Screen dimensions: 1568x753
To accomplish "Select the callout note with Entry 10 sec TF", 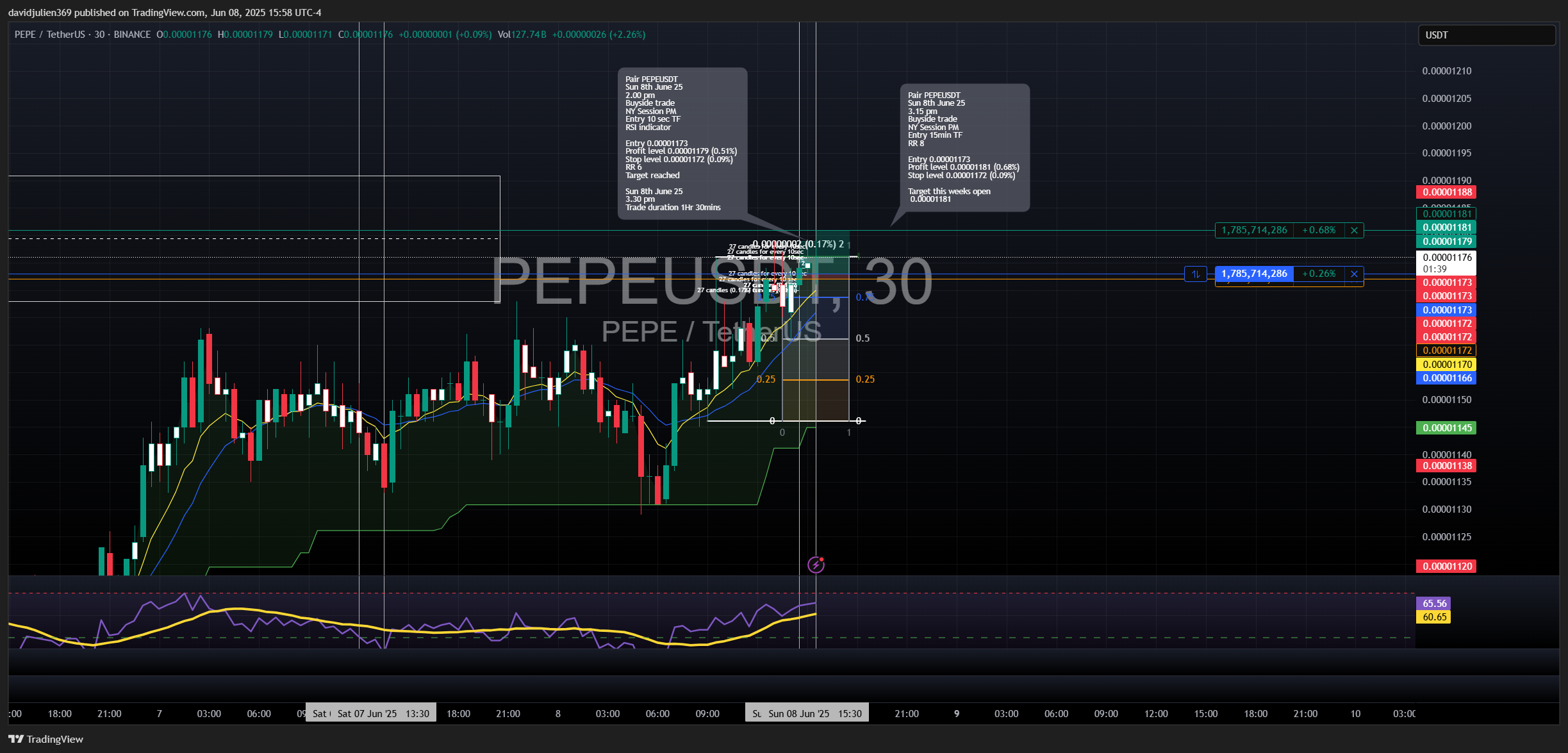I will (x=682, y=144).
